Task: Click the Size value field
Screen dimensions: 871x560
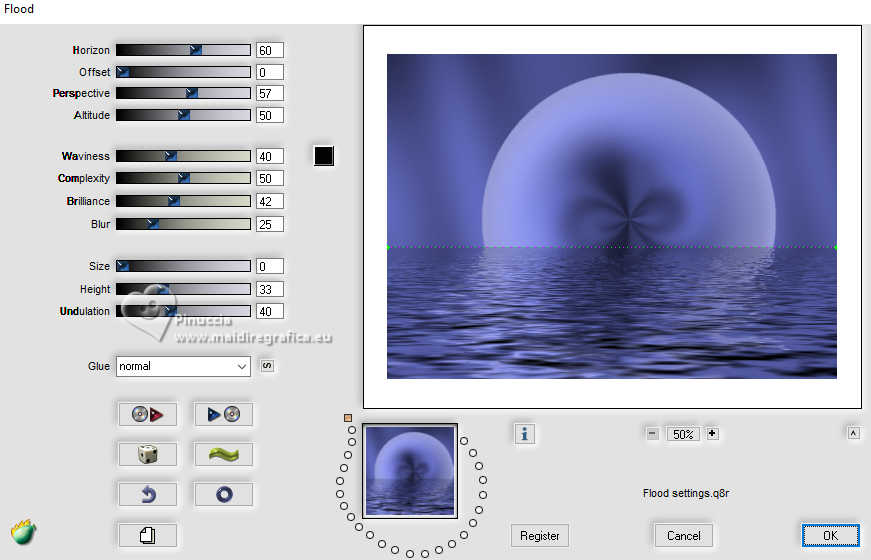Action: point(270,266)
